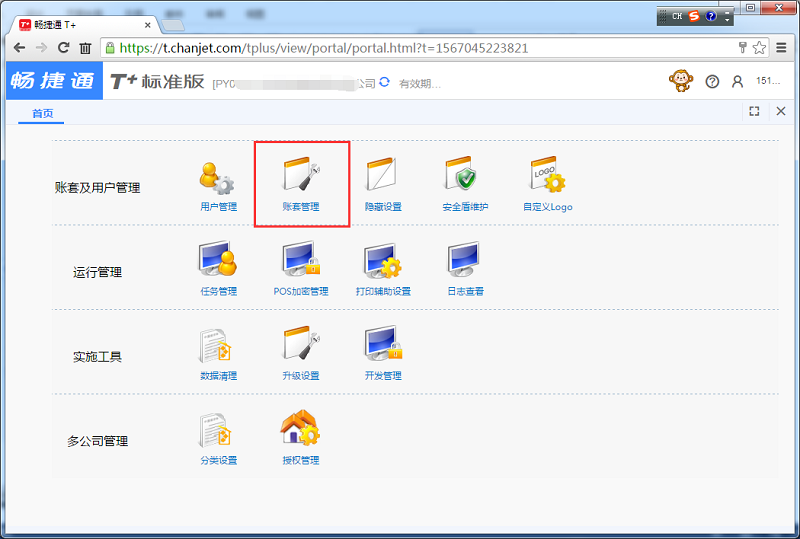Image resolution: width=800 pixels, height=539 pixels.
Task: Open the help question mark icon
Action: click(712, 81)
